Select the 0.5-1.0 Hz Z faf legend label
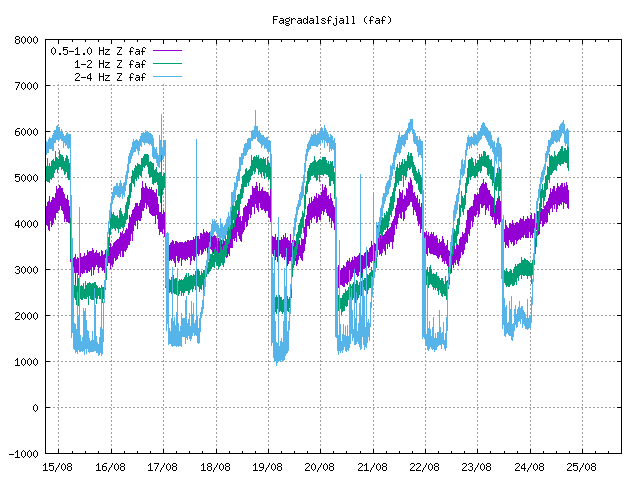This screenshot has width=640, height=480. tap(98, 50)
